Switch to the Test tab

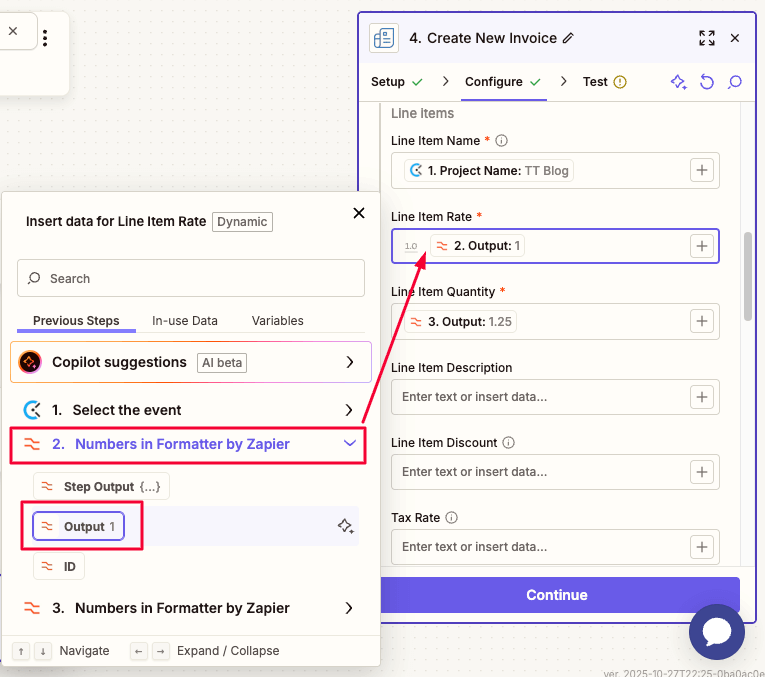click(604, 81)
